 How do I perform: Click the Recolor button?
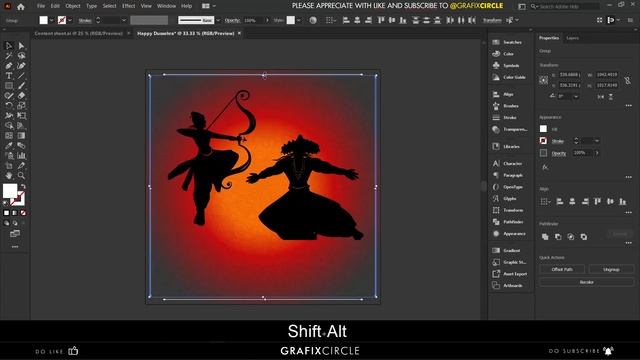click(x=587, y=282)
